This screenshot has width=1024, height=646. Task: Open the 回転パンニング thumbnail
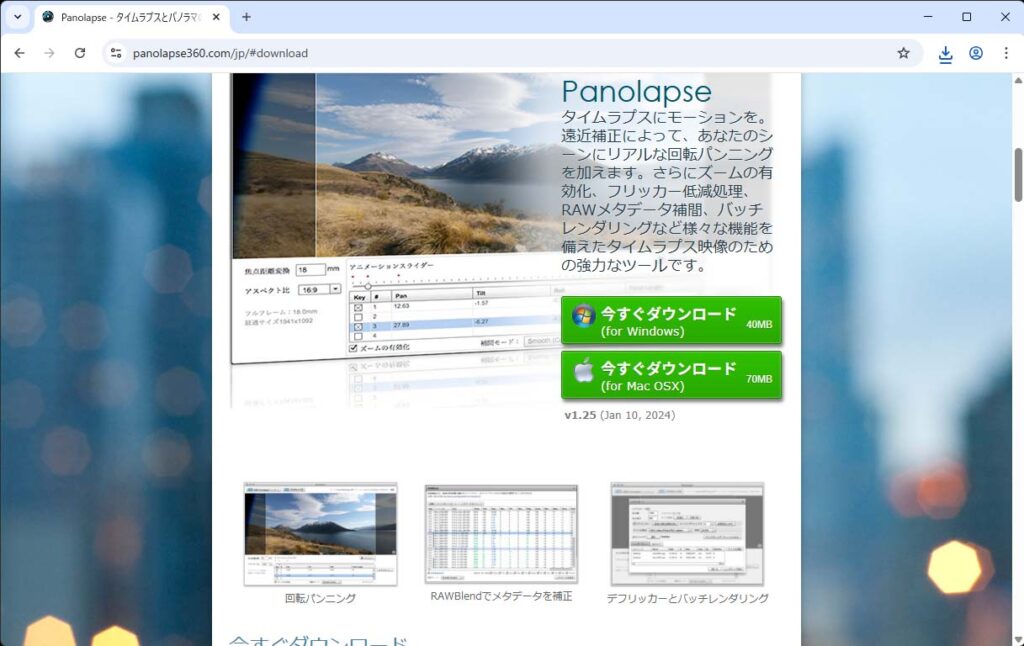click(320, 534)
